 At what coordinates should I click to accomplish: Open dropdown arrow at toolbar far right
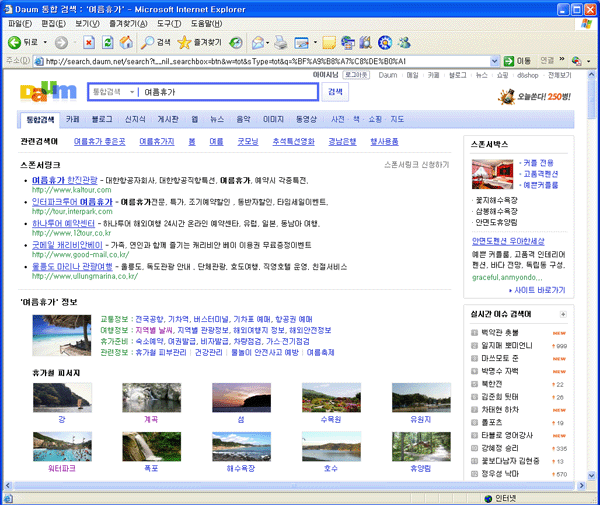point(589,61)
